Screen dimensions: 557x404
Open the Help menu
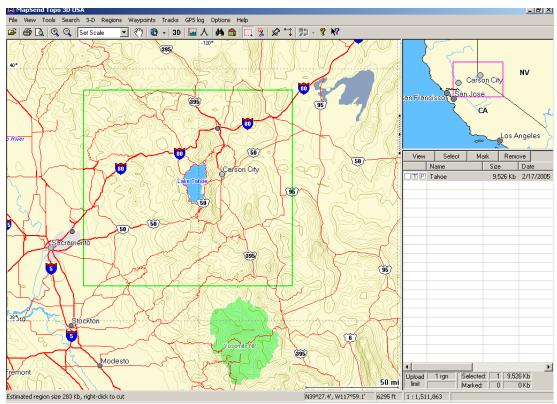tap(242, 20)
